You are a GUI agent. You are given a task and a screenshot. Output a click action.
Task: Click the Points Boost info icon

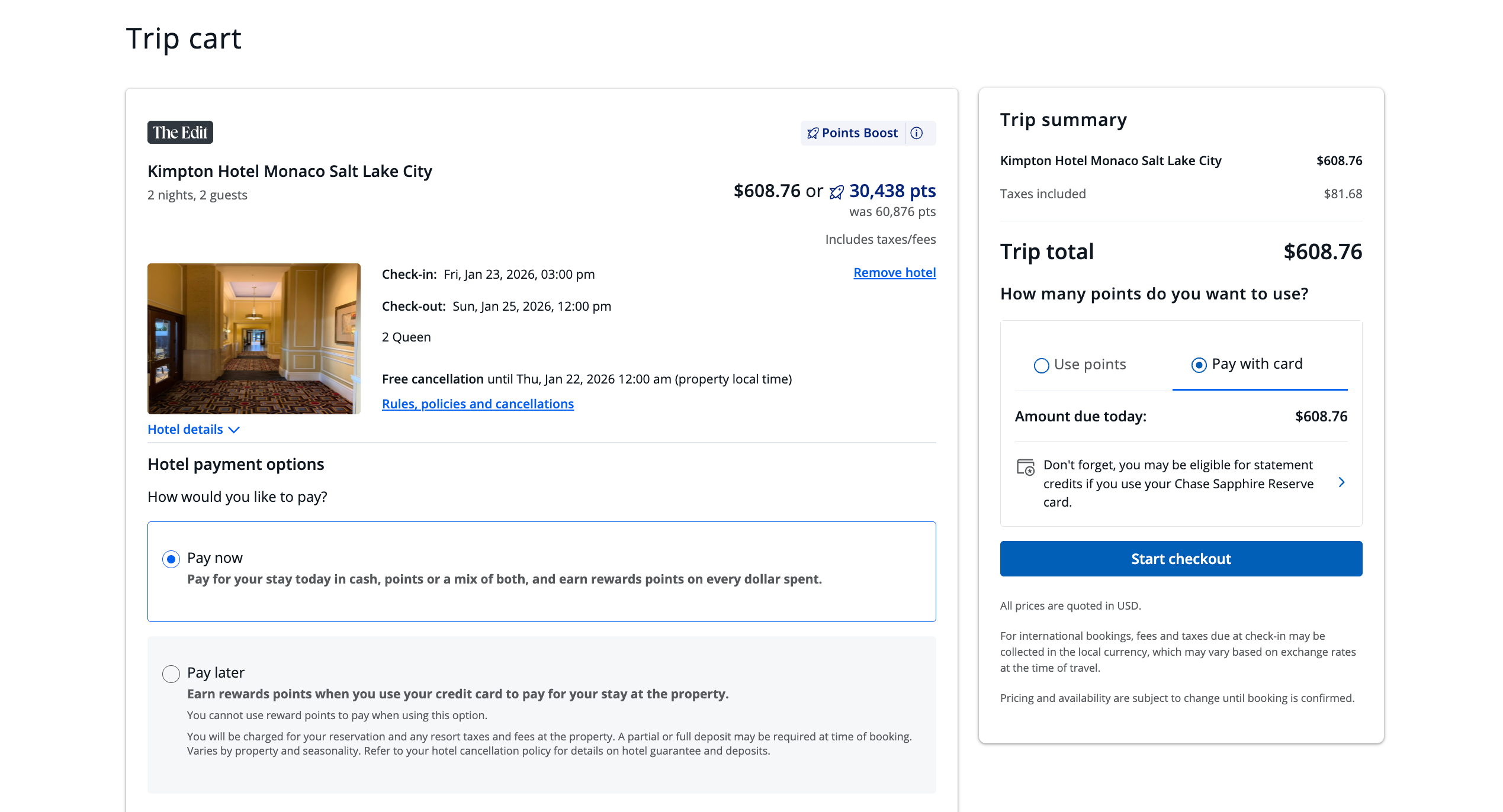tap(917, 133)
